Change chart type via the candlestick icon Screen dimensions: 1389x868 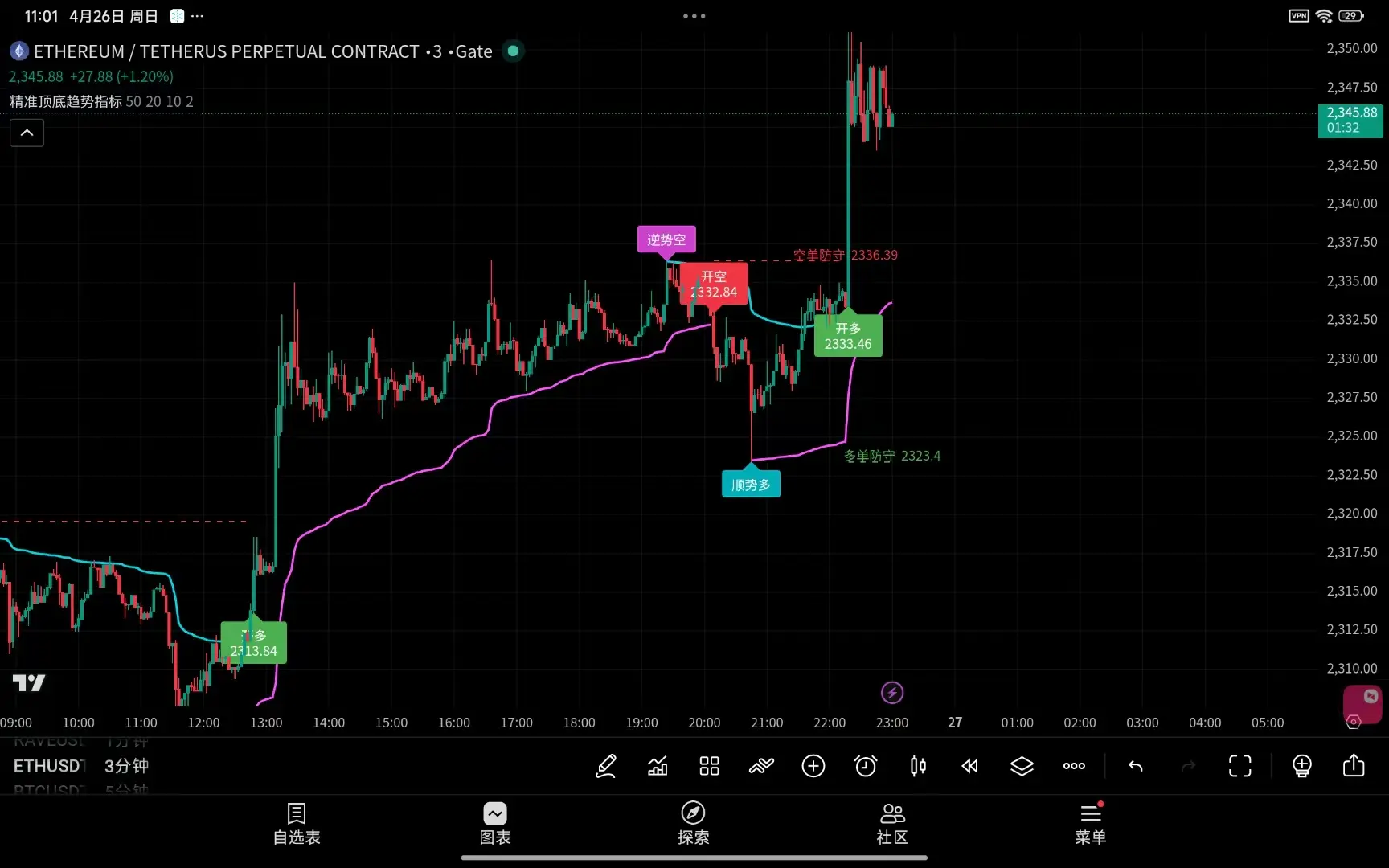[918, 766]
